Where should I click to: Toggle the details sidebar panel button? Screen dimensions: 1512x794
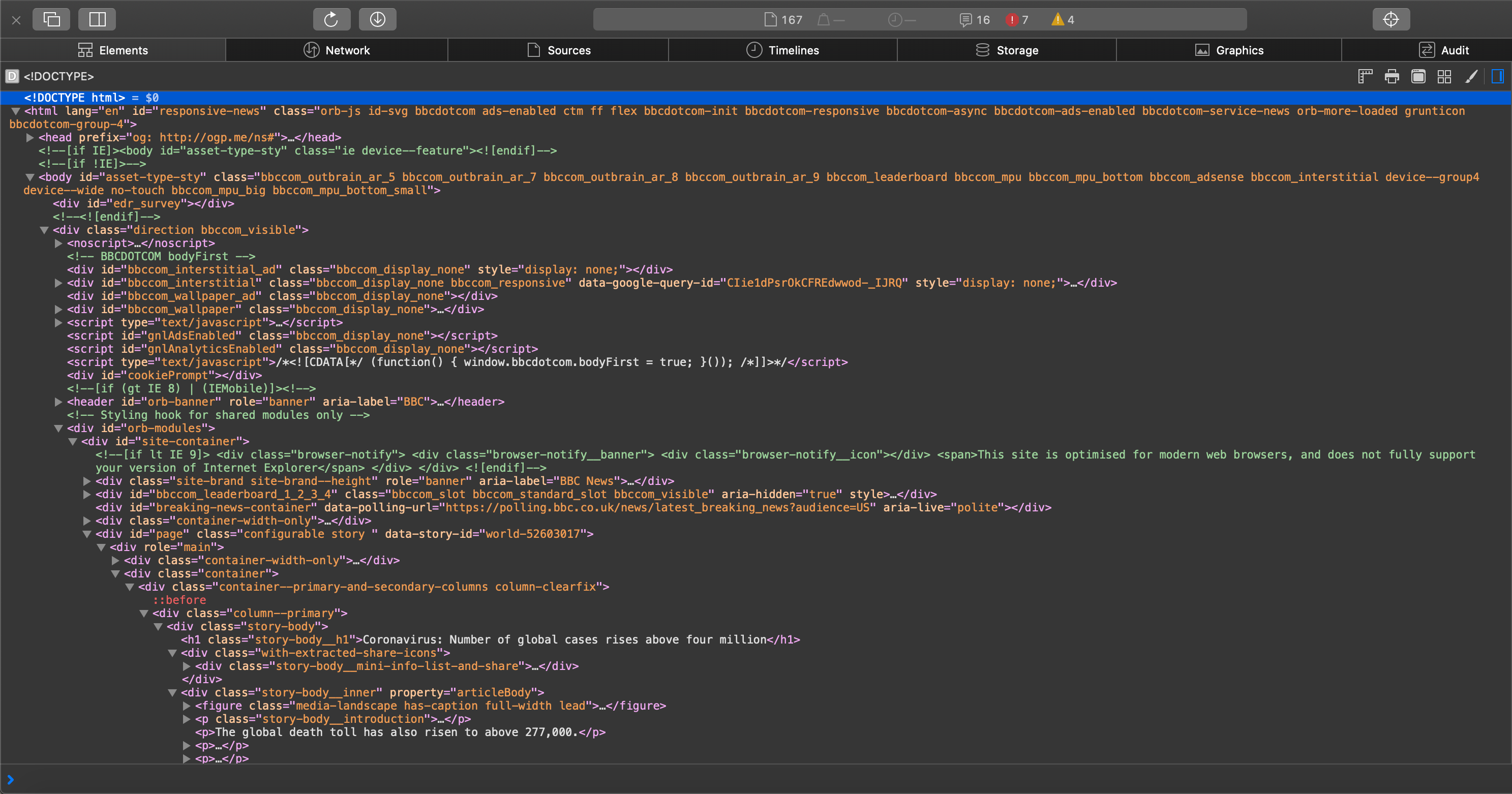[1497, 76]
